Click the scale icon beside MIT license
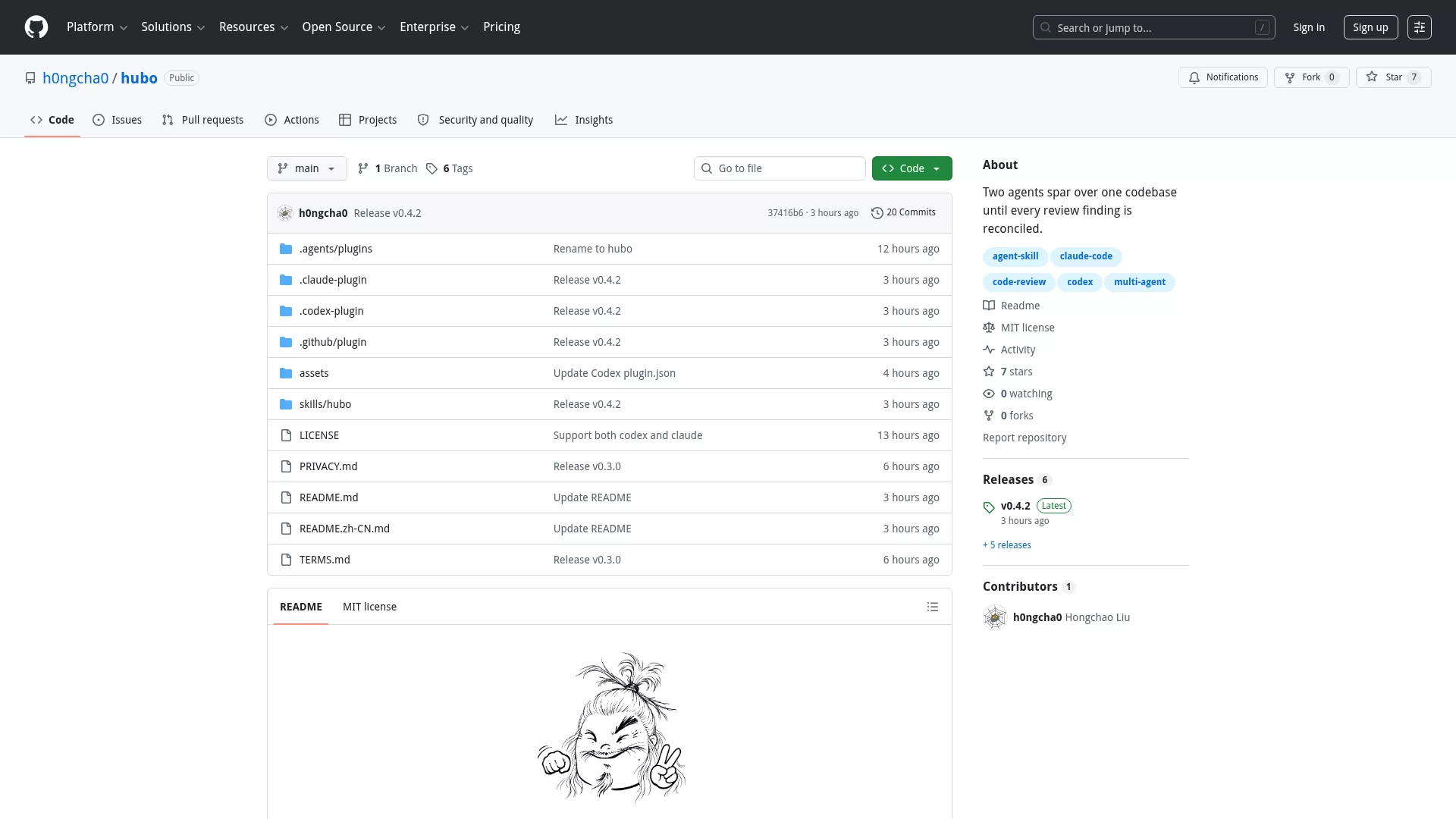1456x819 pixels. 989,328
